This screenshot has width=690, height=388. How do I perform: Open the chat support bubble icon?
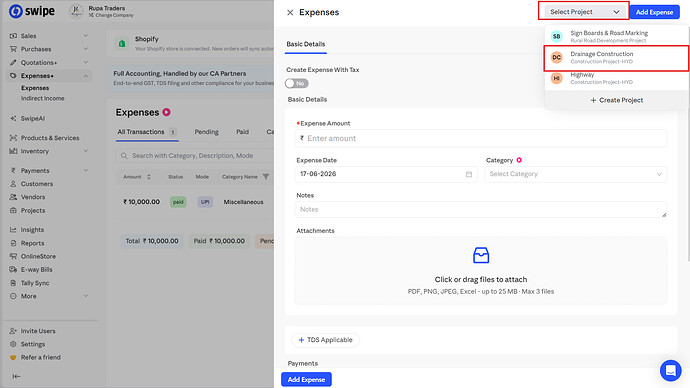(x=670, y=370)
